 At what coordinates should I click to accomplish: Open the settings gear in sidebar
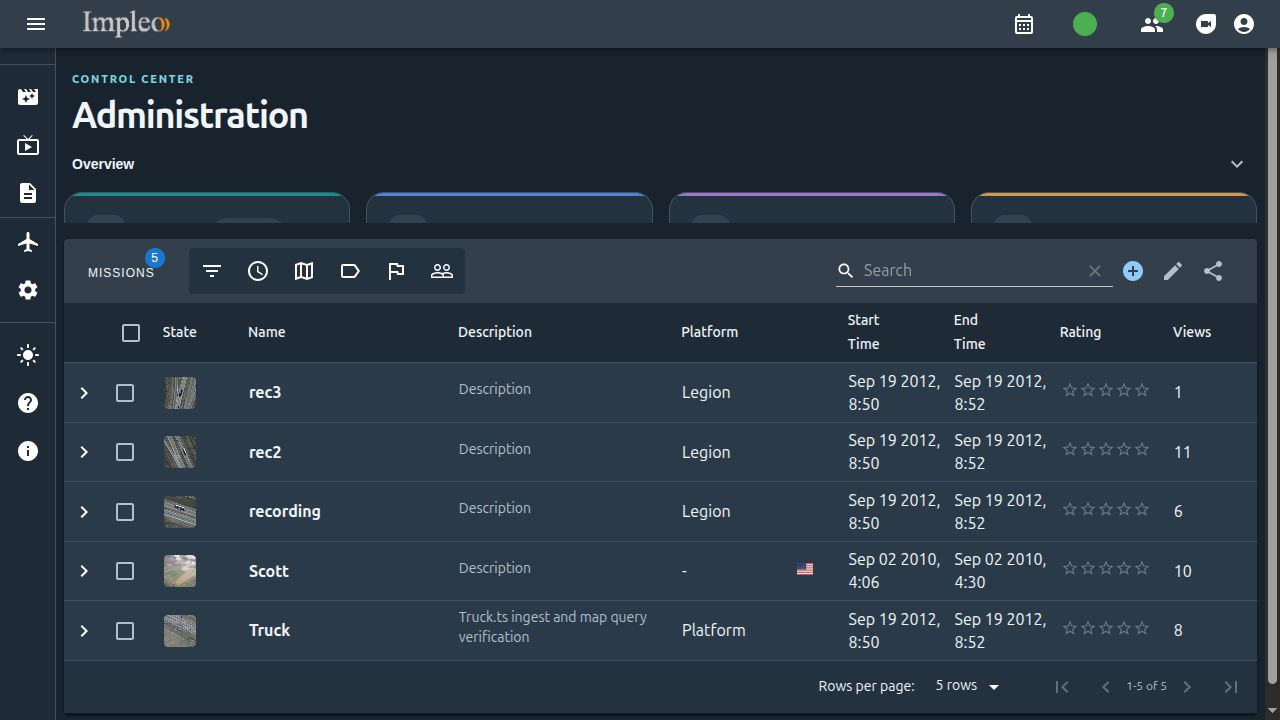click(x=28, y=290)
